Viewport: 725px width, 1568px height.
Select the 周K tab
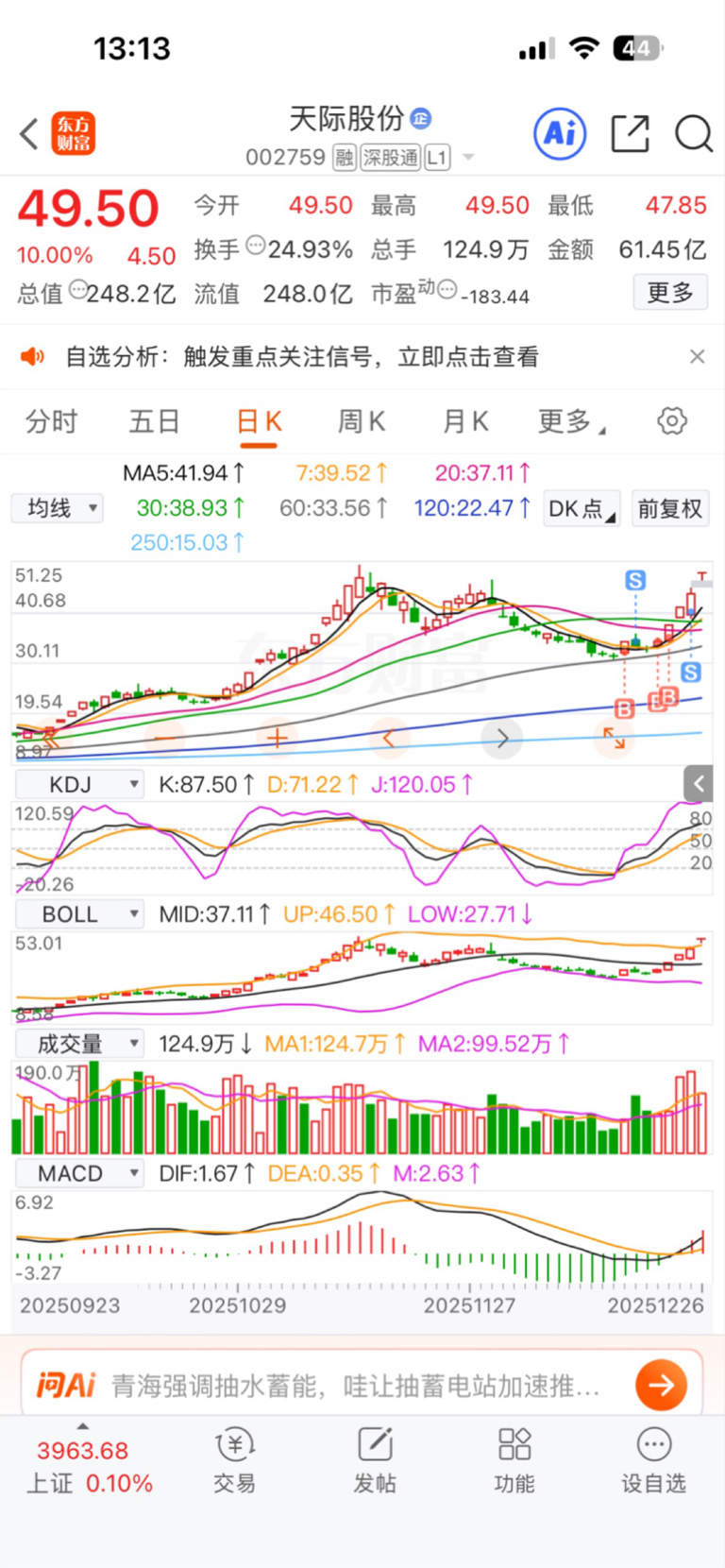click(x=362, y=421)
